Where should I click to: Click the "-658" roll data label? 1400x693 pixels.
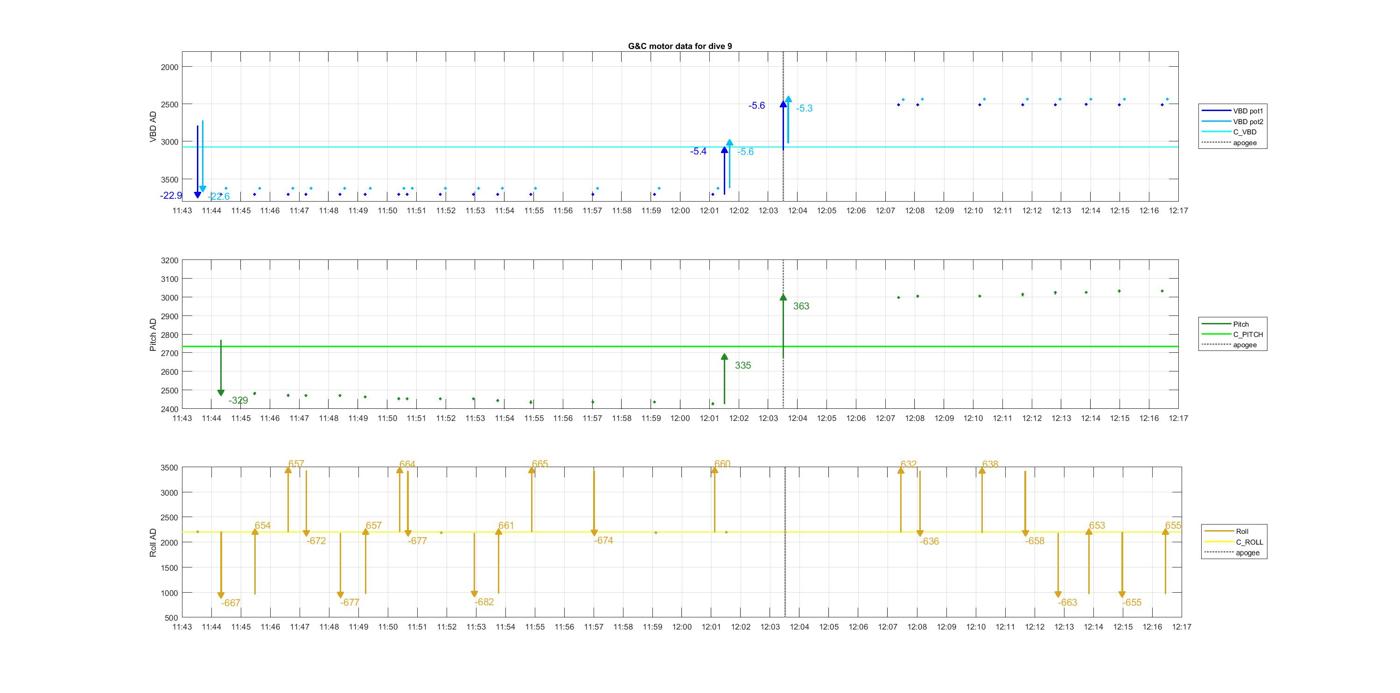[x=1034, y=541]
